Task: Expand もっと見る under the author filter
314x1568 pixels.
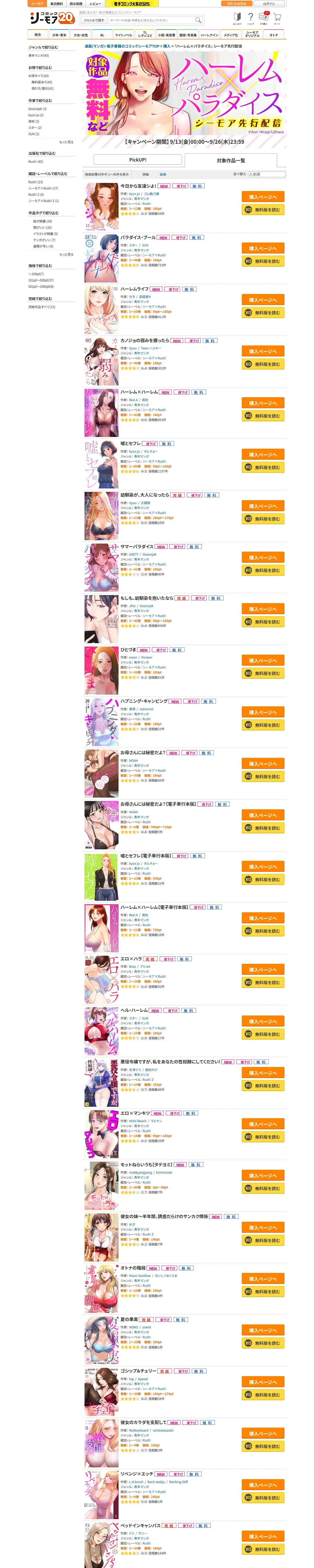Action: (x=66, y=142)
